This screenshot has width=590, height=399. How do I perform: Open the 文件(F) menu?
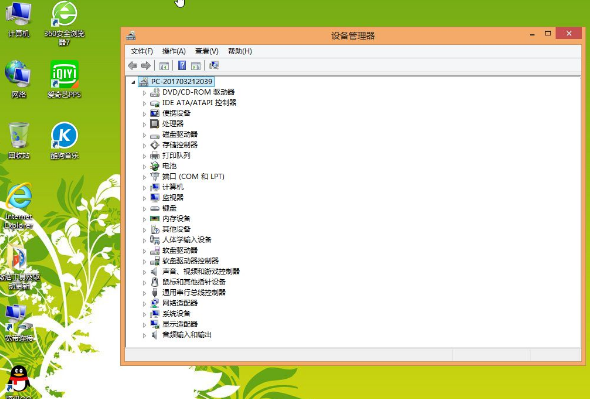point(142,51)
